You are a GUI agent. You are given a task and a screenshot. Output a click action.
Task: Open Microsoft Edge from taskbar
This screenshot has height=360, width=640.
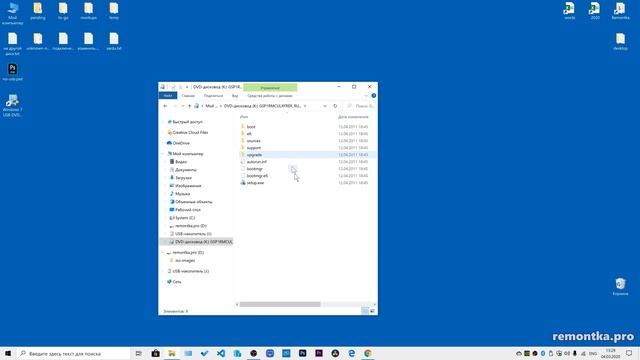(351, 353)
